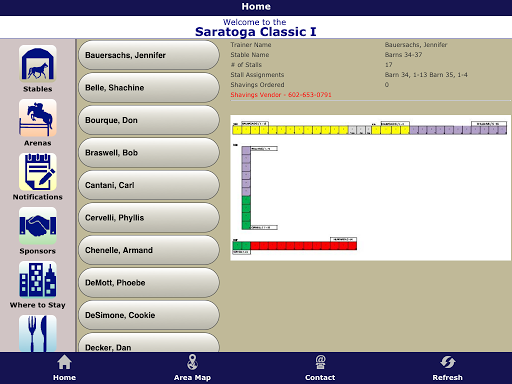Go to Home in the bottom bar
Image resolution: width=512 pixels, height=384 pixels.
tap(64, 368)
